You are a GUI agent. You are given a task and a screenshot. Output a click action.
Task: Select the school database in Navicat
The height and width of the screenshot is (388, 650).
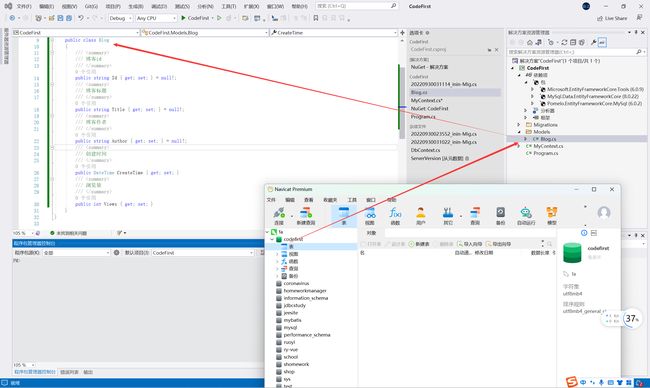click(x=291, y=357)
